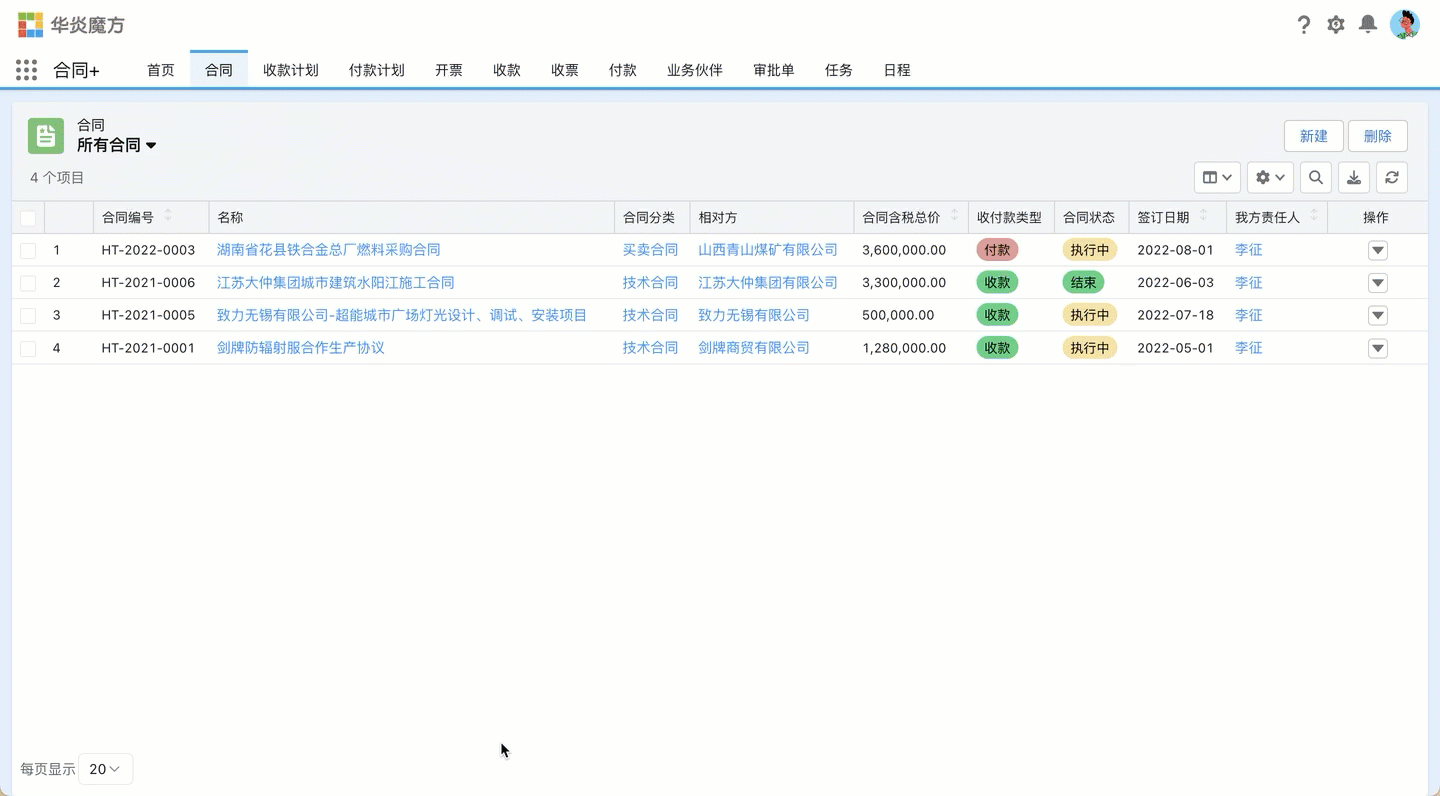The width and height of the screenshot is (1440, 796).
Task: Open the per-page count dropdown showing 20
Action: 104,769
